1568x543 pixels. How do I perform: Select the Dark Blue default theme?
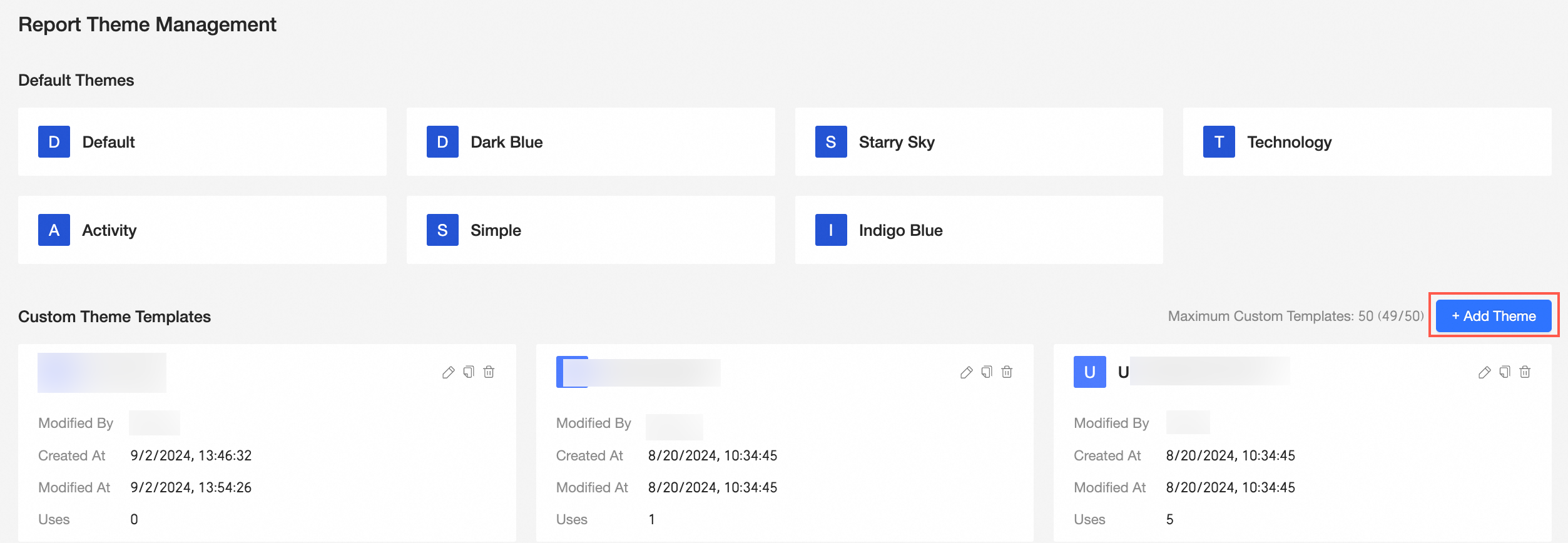point(590,142)
